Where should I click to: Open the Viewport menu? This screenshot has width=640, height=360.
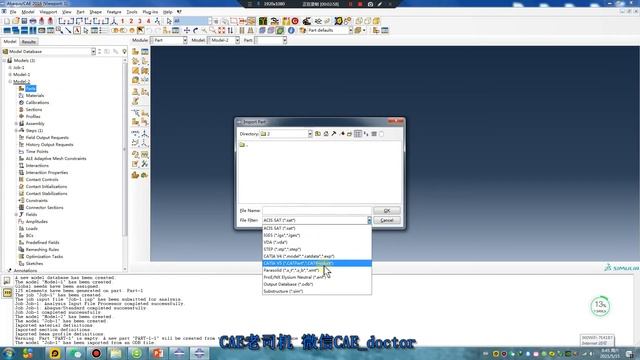coord(48,12)
